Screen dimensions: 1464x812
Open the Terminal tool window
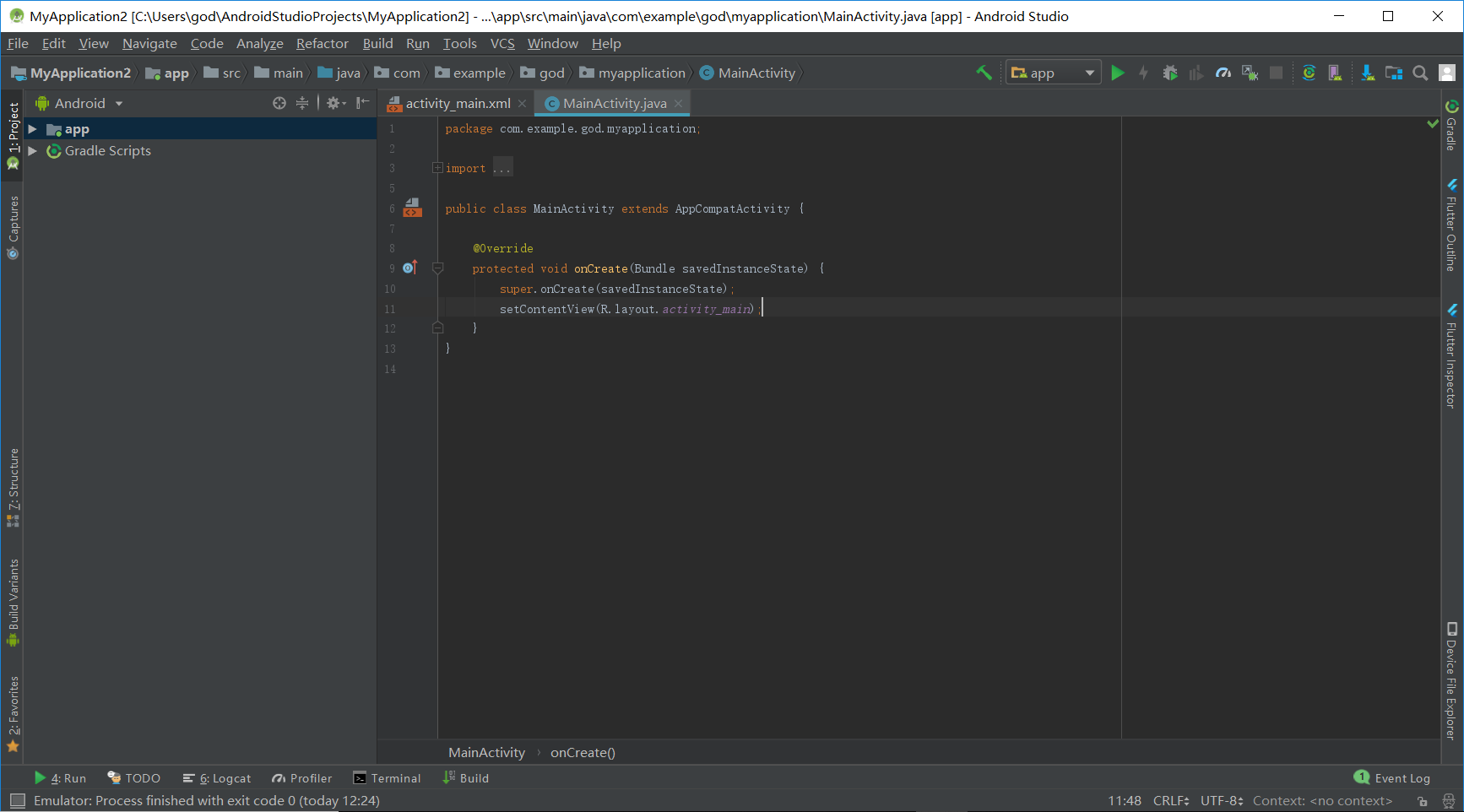[387, 778]
